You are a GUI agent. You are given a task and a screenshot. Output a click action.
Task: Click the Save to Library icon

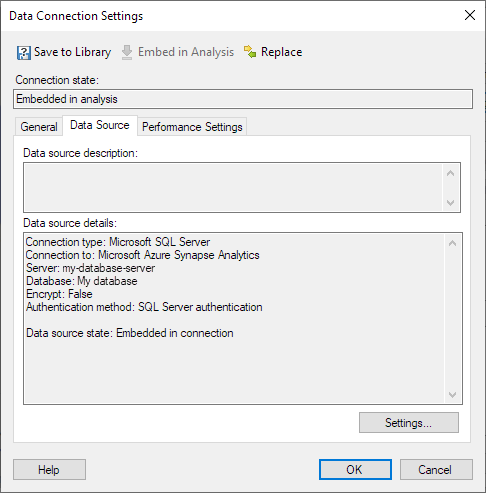tap(24, 53)
